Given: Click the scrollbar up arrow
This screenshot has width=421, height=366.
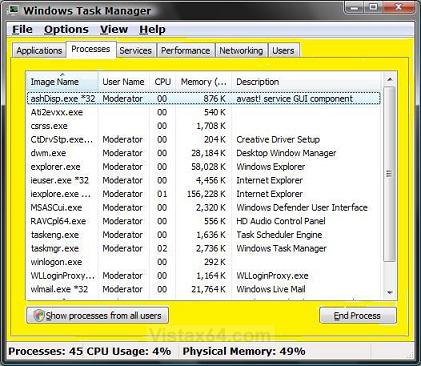Looking at the screenshot, I should pyautogui.click(x=389, y=80).
